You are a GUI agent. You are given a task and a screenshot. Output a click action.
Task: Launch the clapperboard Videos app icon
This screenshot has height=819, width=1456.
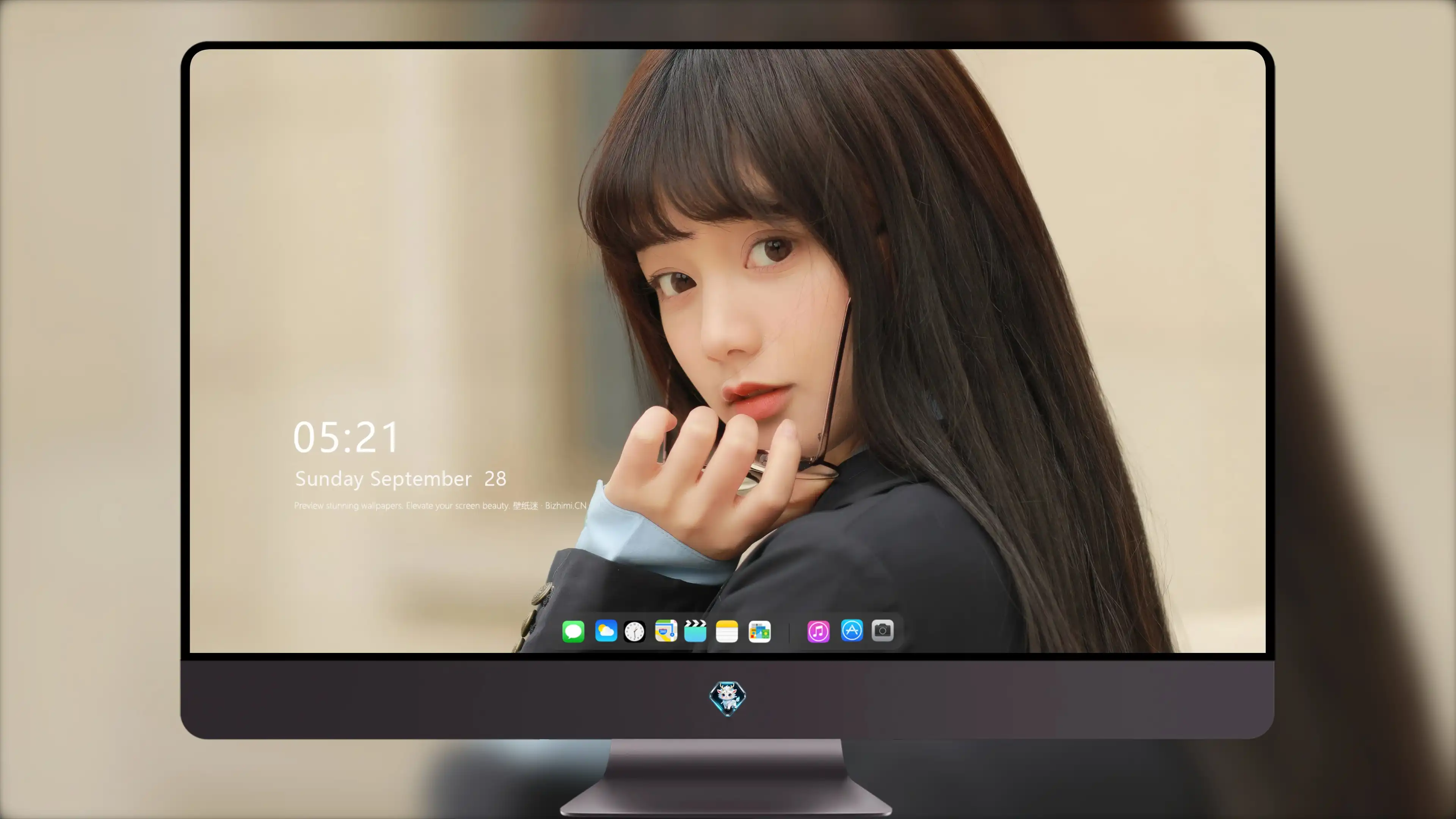(695, 631)
